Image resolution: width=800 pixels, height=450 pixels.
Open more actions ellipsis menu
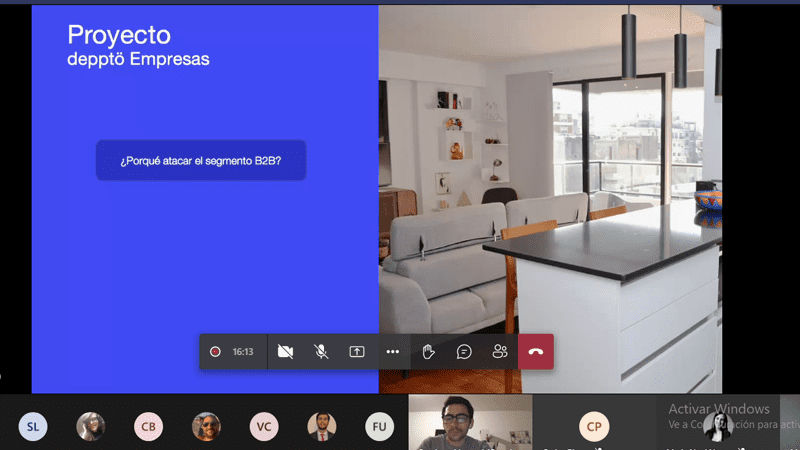point(392,352)
